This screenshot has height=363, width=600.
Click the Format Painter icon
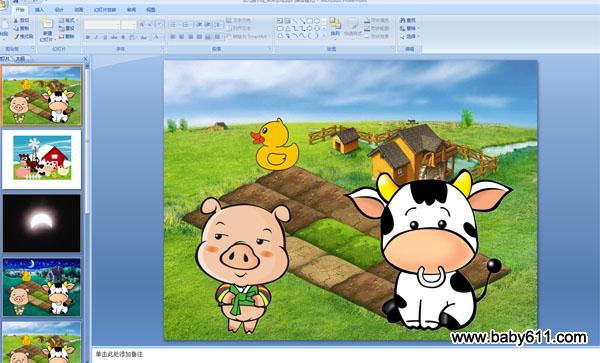16,36
